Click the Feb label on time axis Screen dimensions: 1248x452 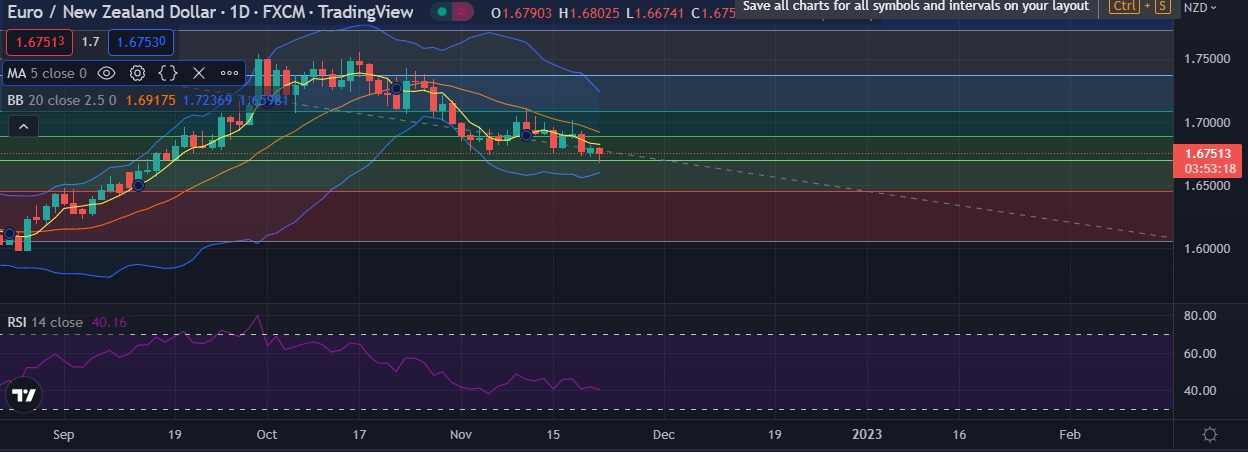1070,434
